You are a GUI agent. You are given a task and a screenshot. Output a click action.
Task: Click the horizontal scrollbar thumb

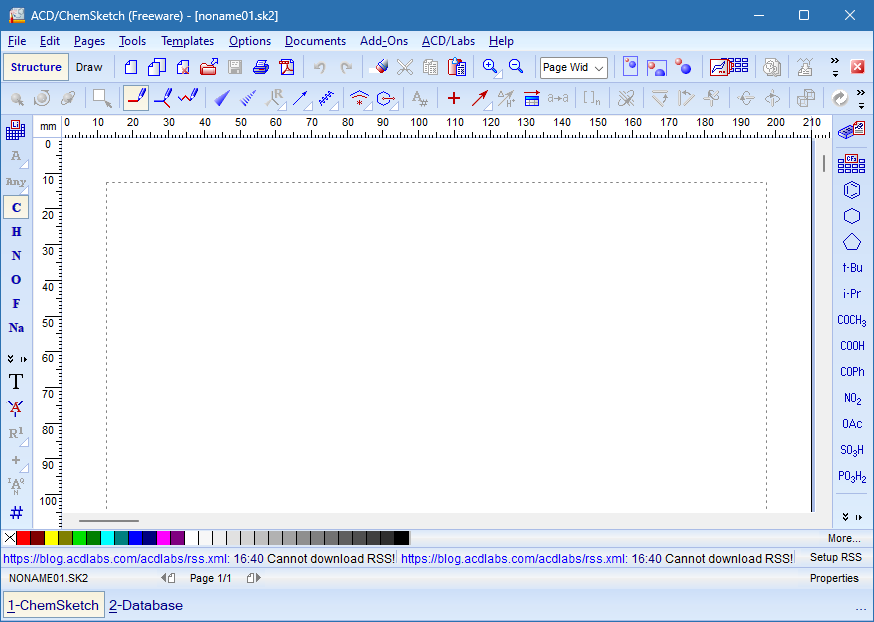[x=109, y=521]
